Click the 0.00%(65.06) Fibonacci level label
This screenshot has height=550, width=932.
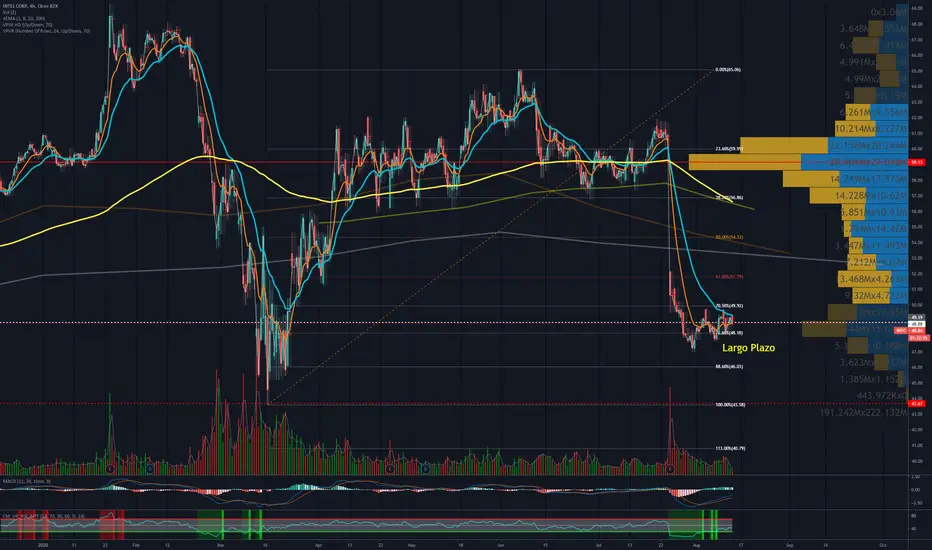point(728,70)
